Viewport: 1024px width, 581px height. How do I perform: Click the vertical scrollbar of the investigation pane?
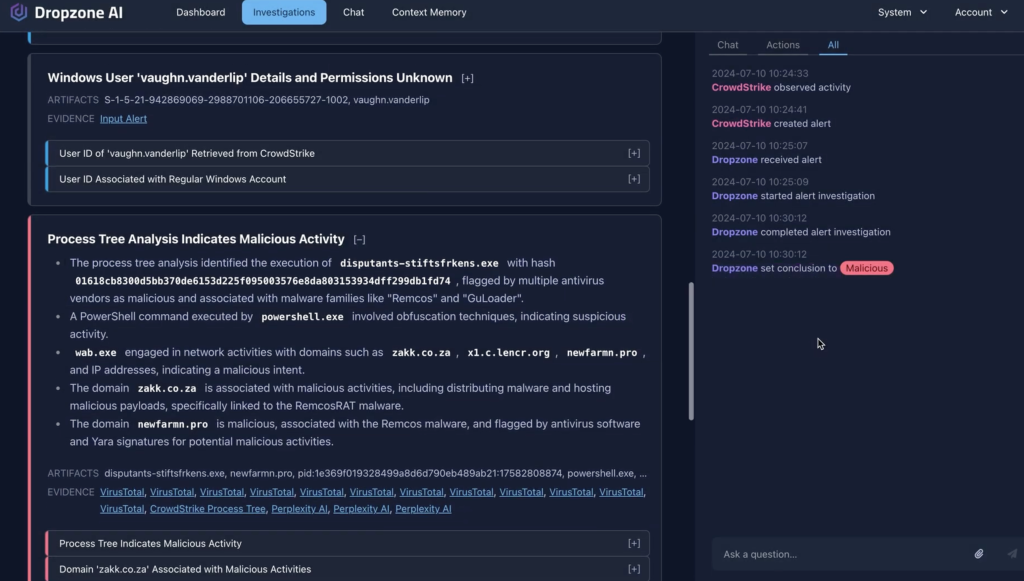(691, 350)
